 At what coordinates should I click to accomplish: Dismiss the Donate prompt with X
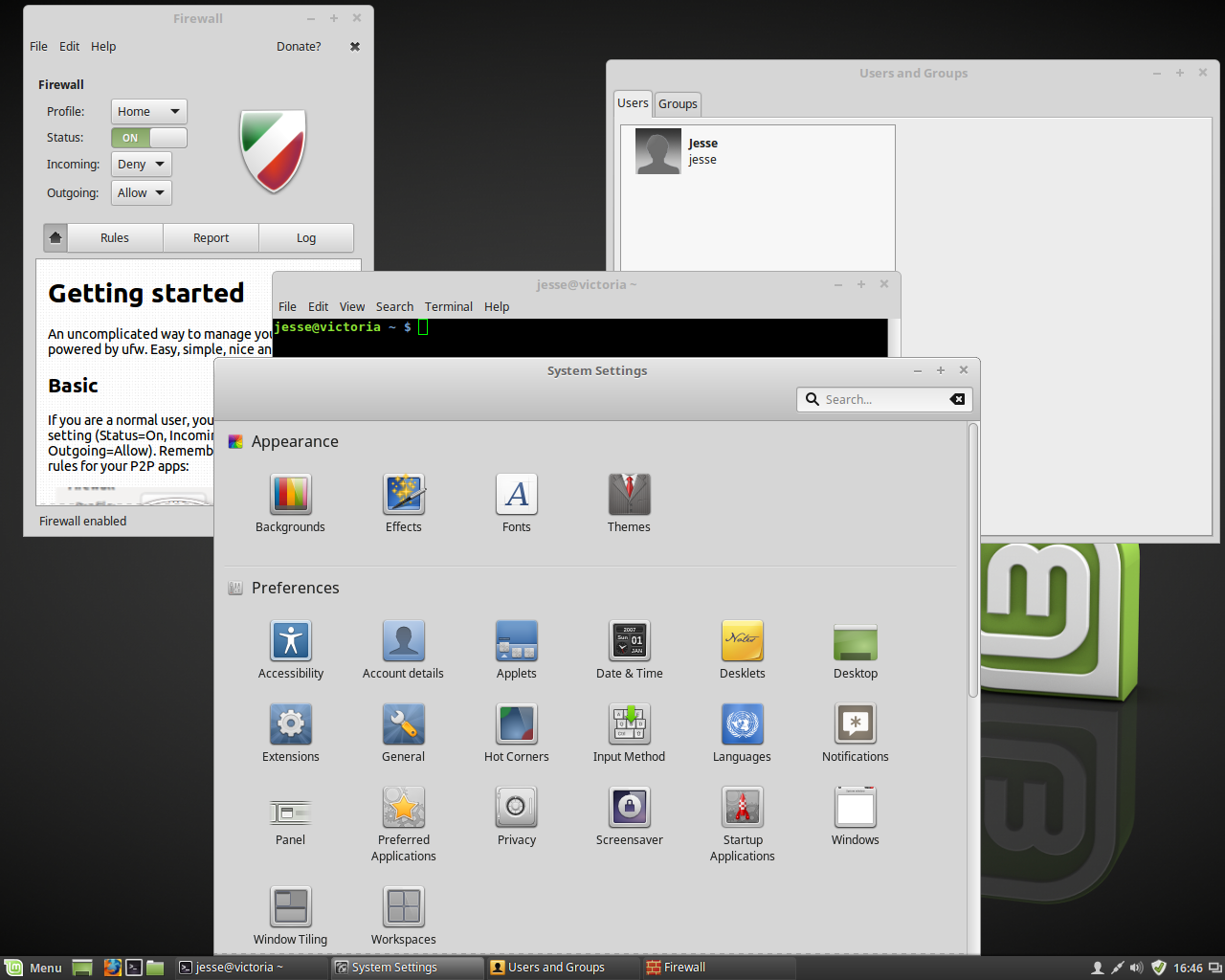[355, 46]
